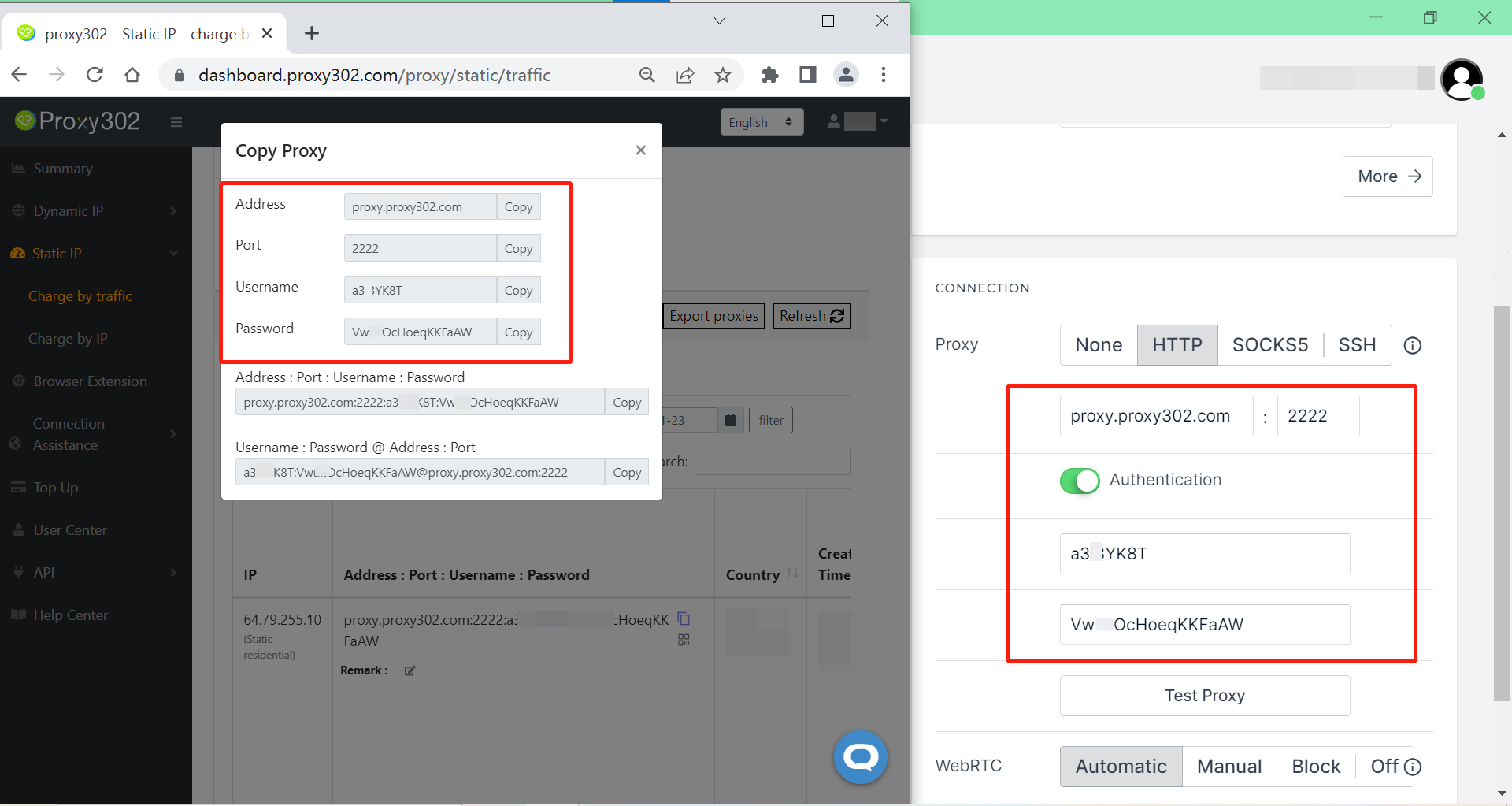Copy the Port value 2222
1512x806 pixels.
tap(518, 249)
